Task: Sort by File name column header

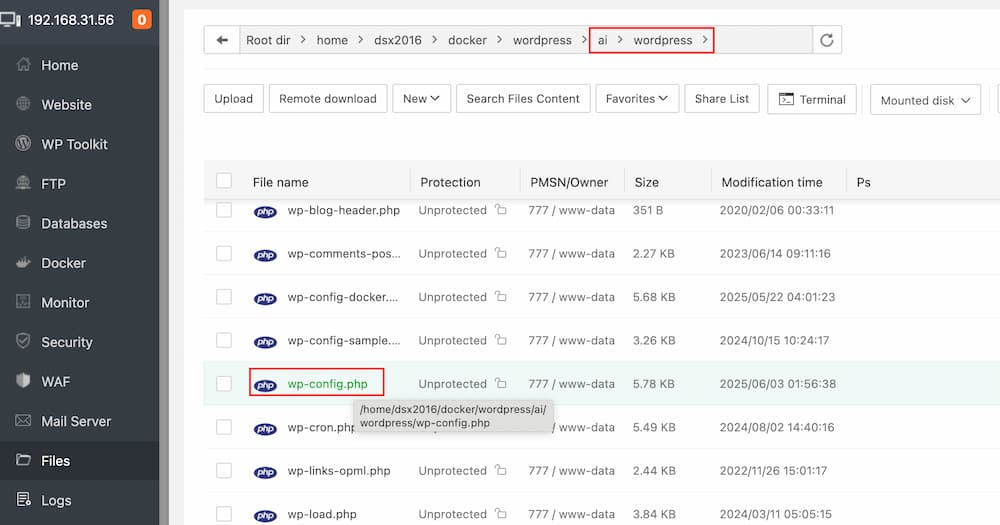Action: pos(281,182)
